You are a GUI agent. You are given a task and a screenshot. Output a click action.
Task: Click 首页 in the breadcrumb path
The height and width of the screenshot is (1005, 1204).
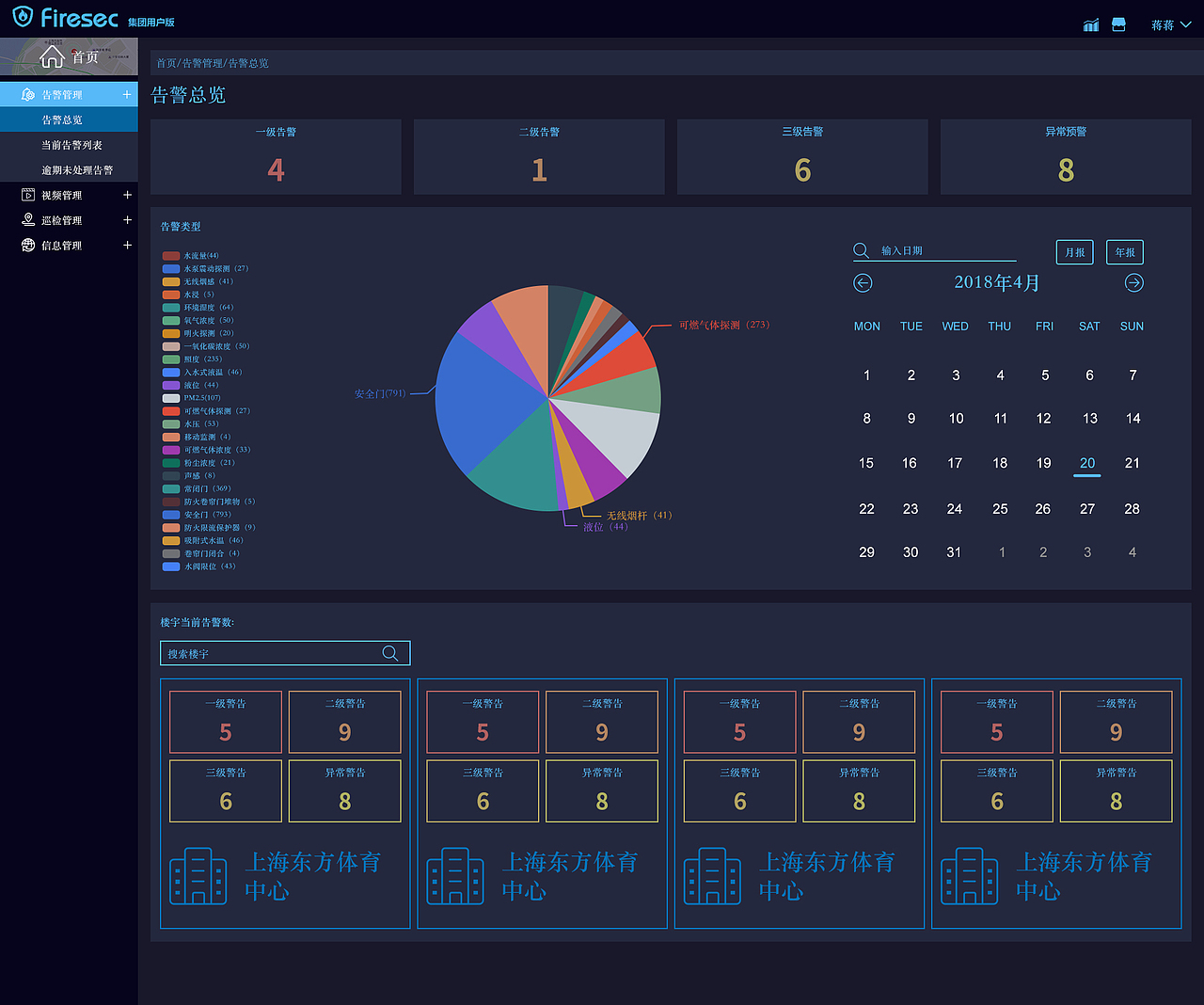tap(166, 63)
